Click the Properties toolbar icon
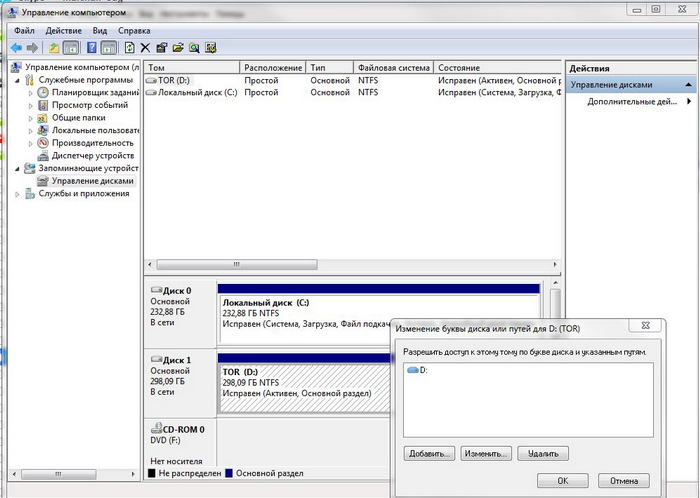The image size is (700, 498). (x=162, y=47)
